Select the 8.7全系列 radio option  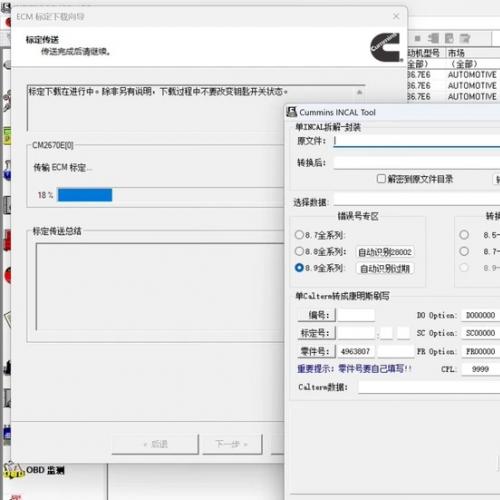point(299,235)
